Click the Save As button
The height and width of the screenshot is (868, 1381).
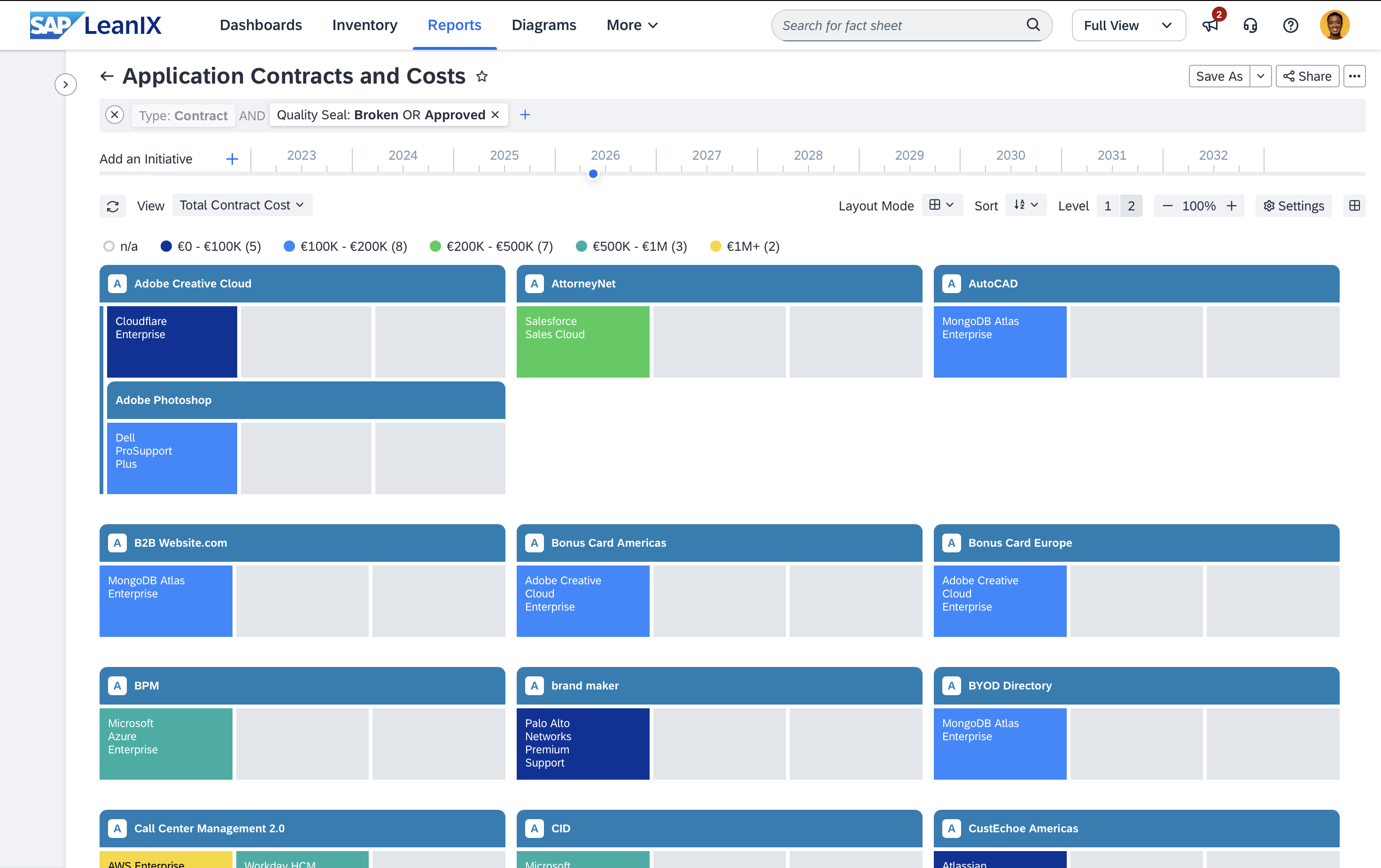[x=1219, y=76]
